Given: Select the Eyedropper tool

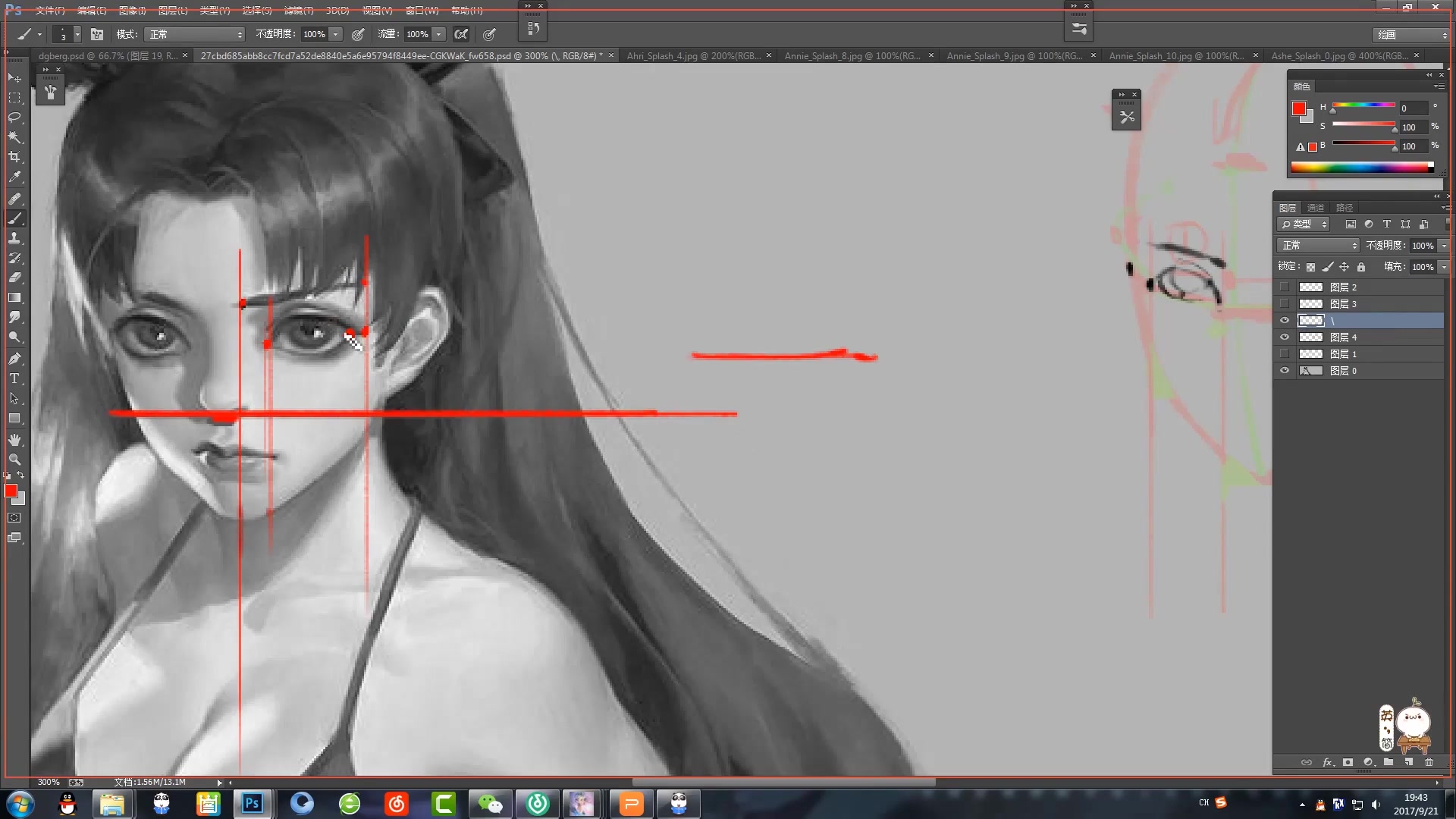Looking at the screenshot, I should [x=14, y=177].
